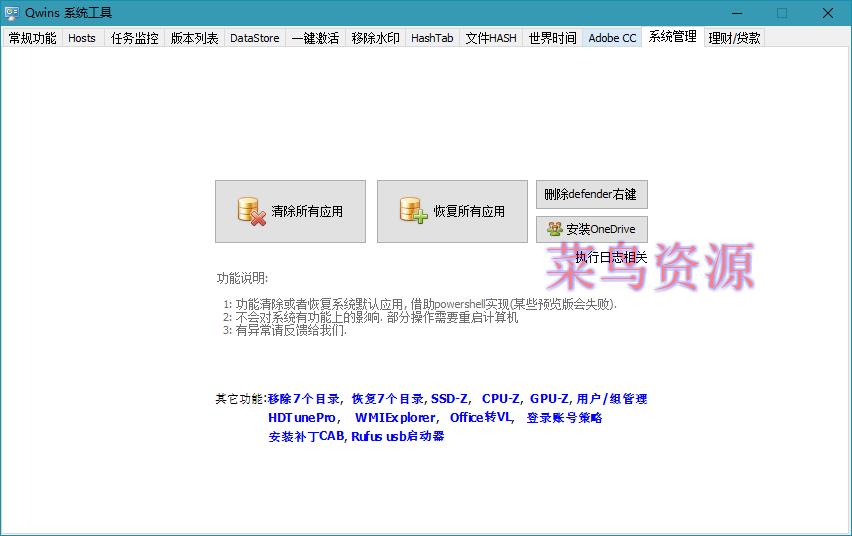Close the Qwins 系统工具 window
The image size is (852, 536).
(828, 13)
